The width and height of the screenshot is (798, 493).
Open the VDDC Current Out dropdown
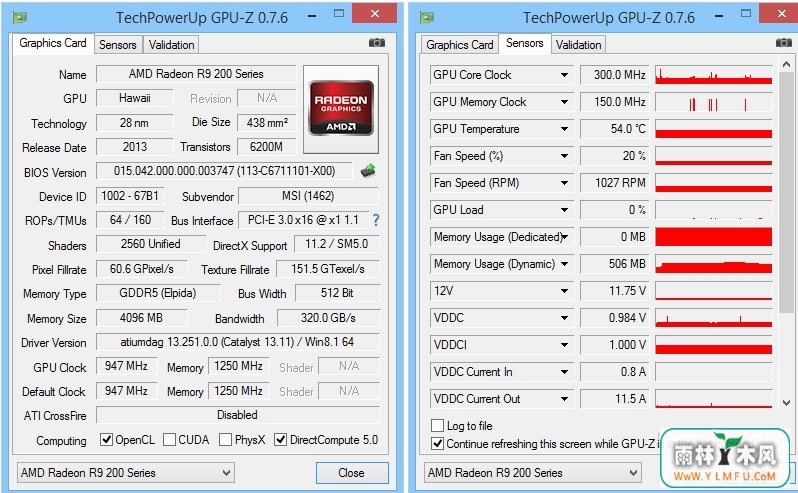point(564,399)
